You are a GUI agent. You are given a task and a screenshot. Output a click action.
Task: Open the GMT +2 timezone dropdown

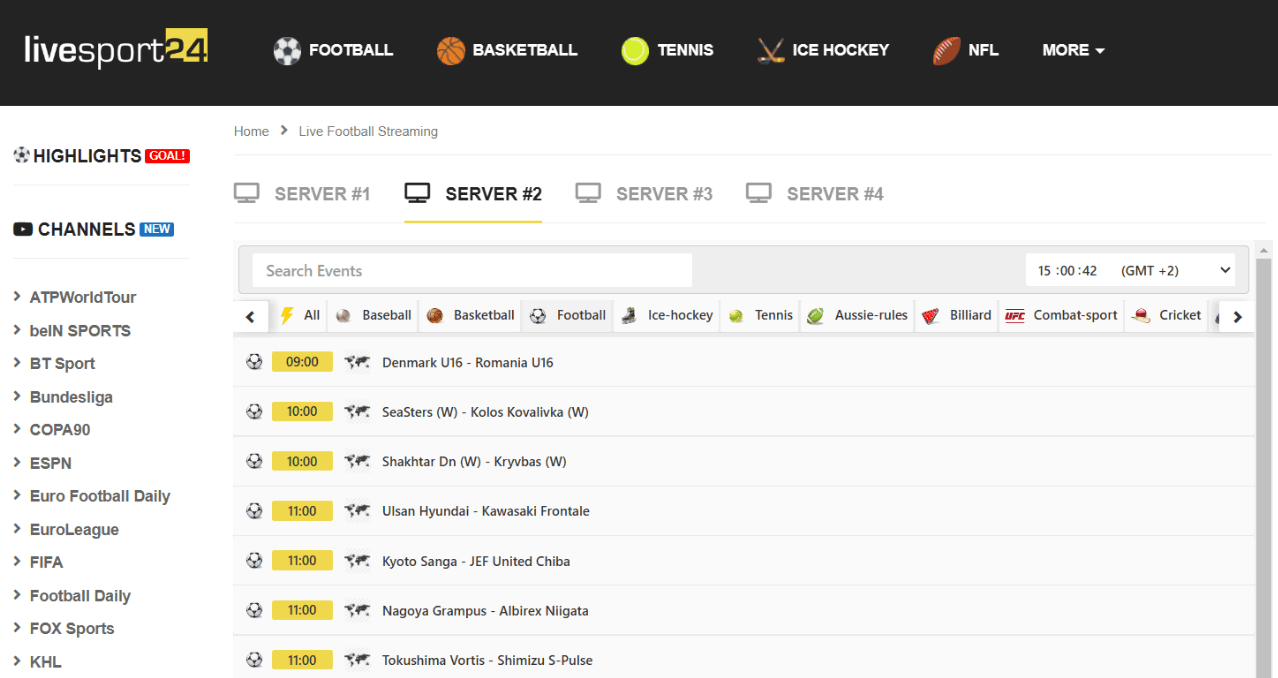tap(1130, 270)
